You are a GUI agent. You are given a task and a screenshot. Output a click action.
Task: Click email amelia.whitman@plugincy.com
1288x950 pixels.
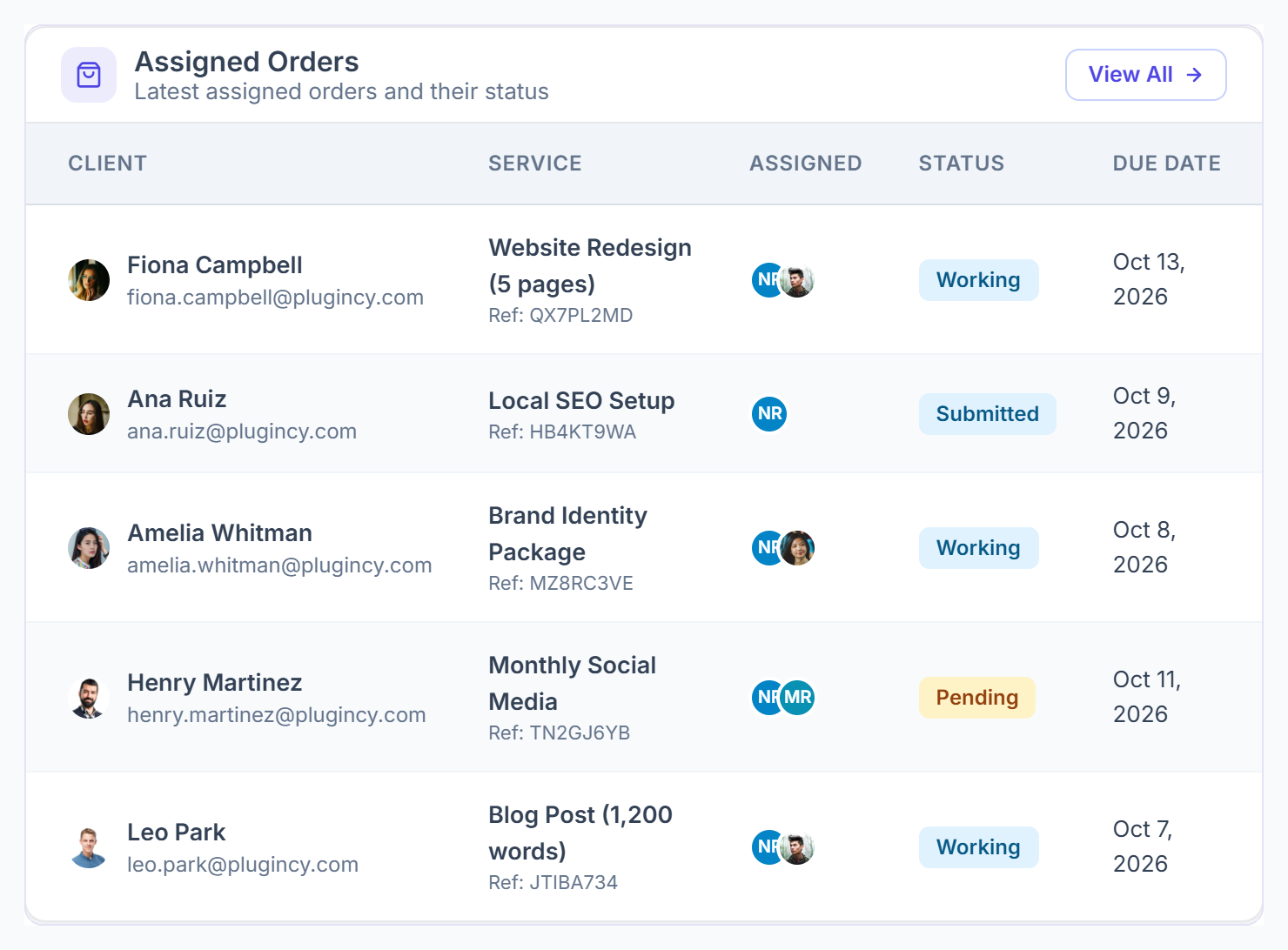tap(279, 565)
